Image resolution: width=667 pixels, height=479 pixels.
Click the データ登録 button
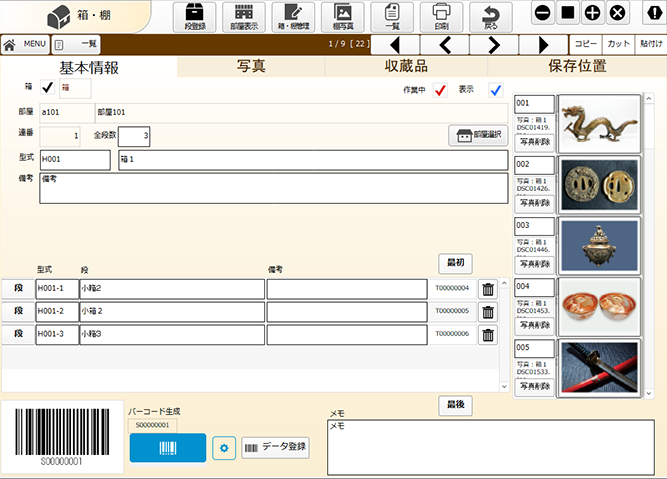(275, 447)
